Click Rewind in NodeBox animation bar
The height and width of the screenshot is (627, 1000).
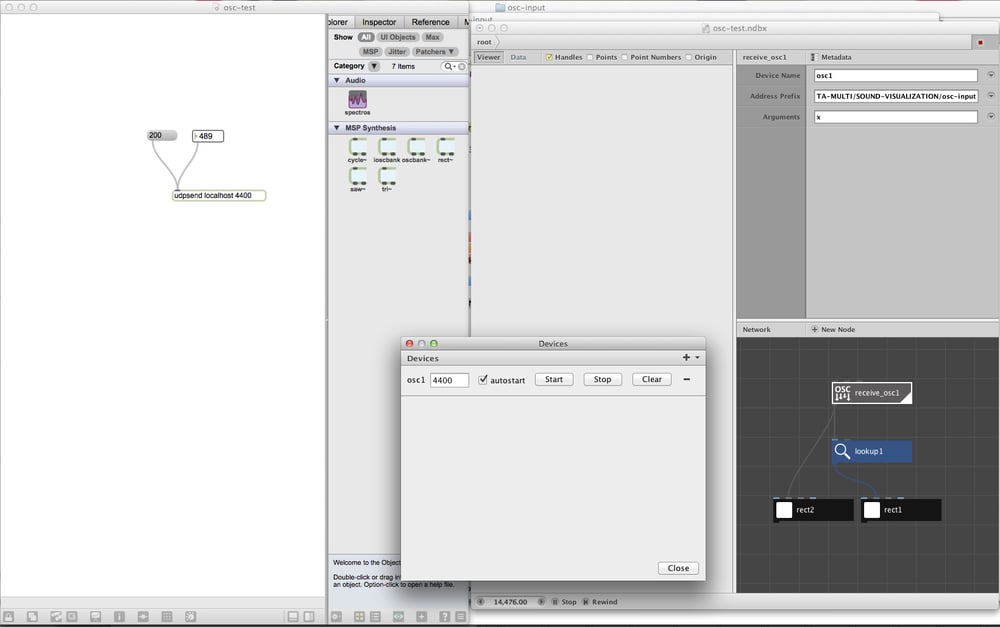tap(599, 602)
